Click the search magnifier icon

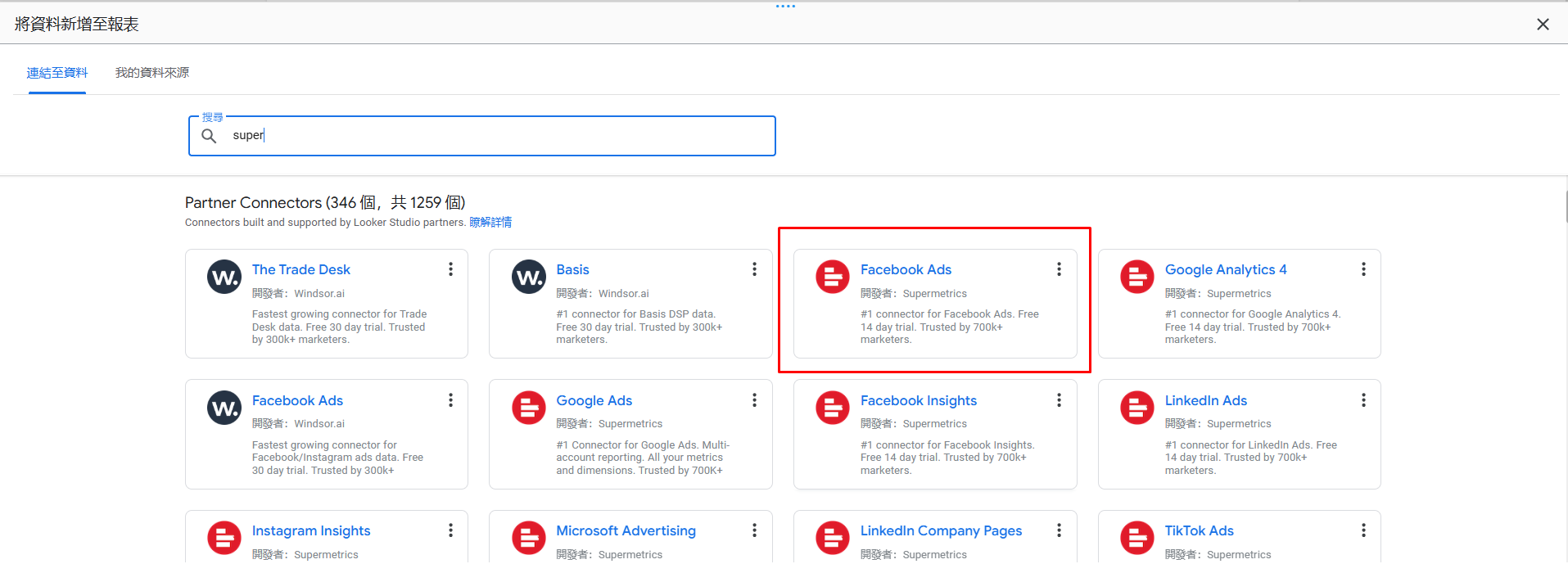click(x=210, y=136)
